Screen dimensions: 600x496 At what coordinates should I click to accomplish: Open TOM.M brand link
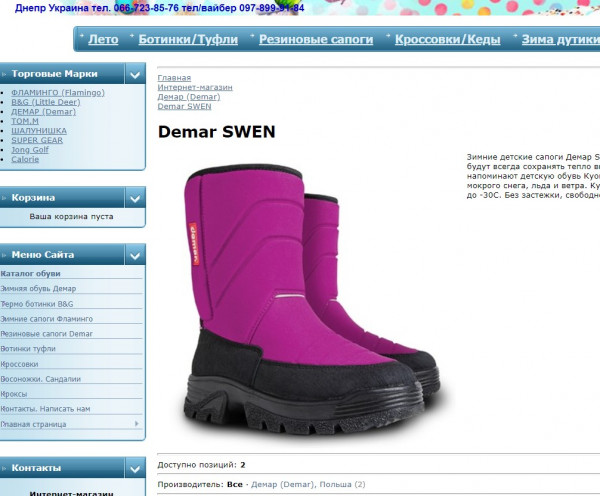(x=25, y=121)
